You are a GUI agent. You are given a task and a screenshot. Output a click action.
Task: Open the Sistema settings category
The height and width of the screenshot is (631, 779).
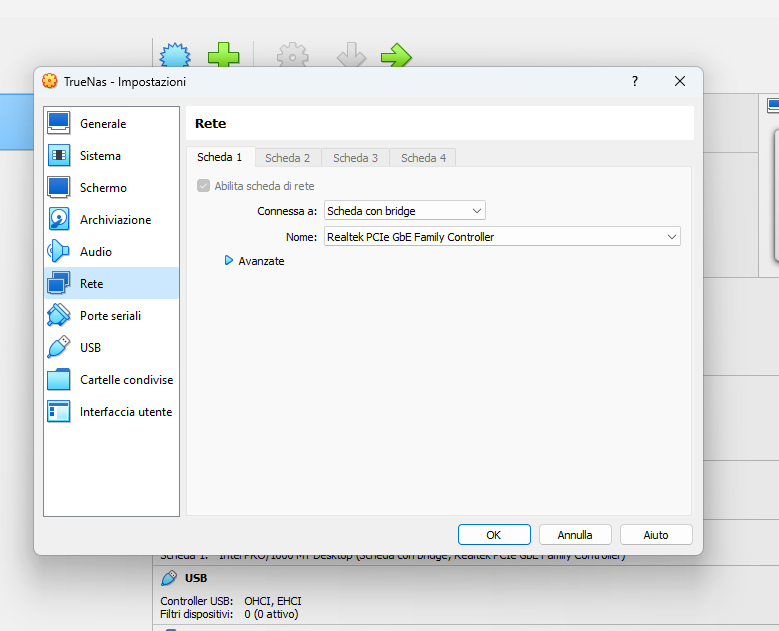[x=111, y=156]
